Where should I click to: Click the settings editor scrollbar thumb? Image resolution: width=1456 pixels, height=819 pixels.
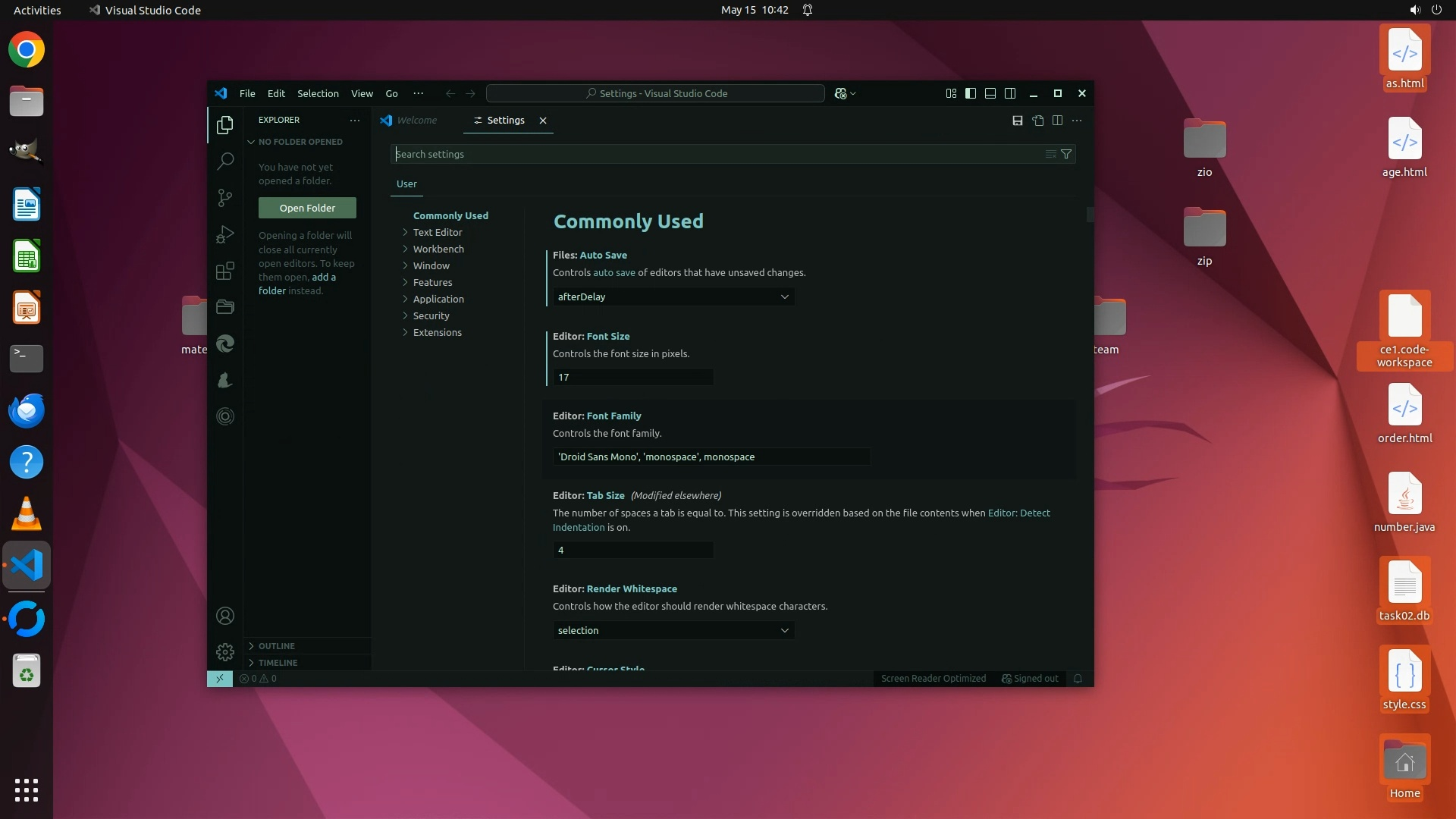(1090, 215)
